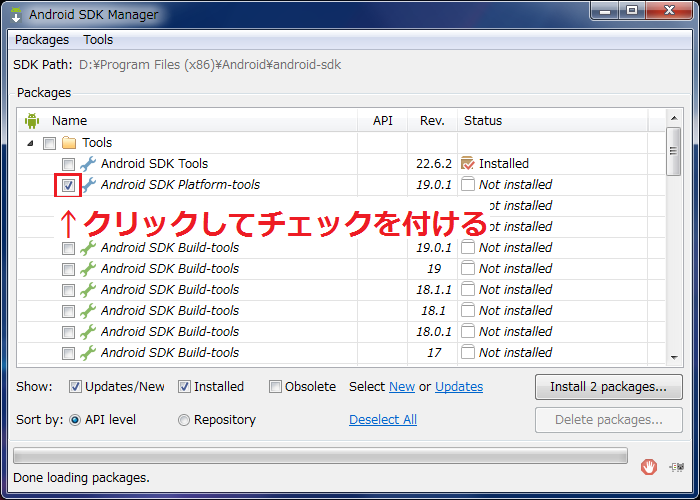Open the Tools menu
The image size is (700, 500).
98,40
